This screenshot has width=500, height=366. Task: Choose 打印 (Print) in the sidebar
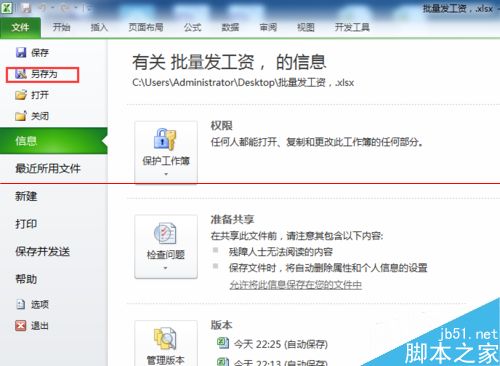pos(26,224)
